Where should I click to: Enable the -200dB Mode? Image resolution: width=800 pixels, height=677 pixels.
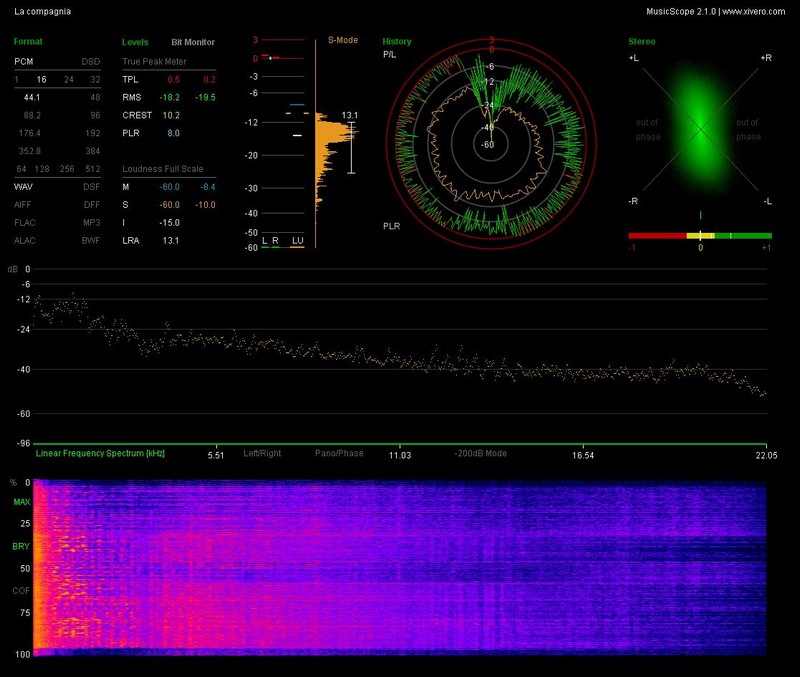click(481, 453)
